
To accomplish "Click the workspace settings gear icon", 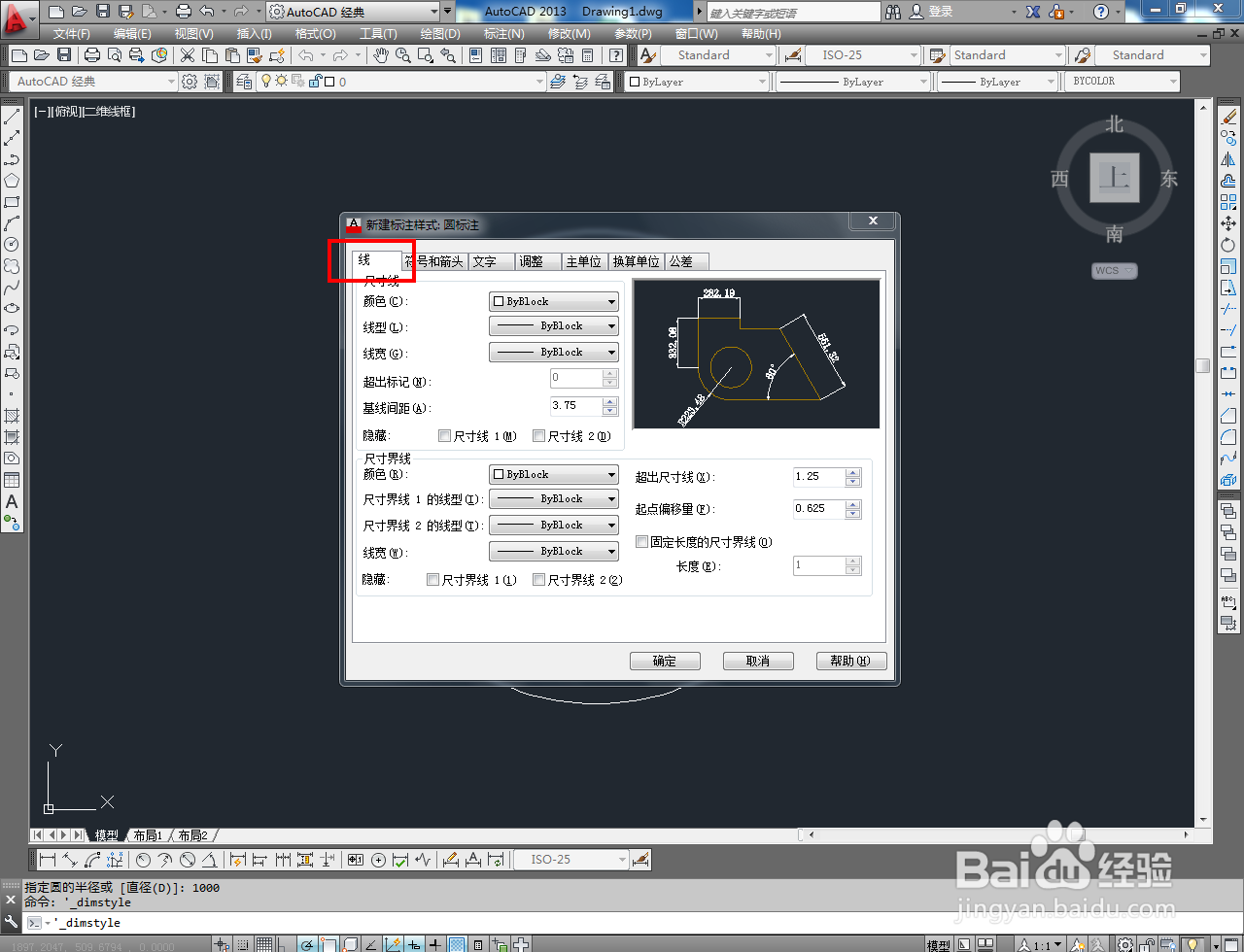I will 190,82.
